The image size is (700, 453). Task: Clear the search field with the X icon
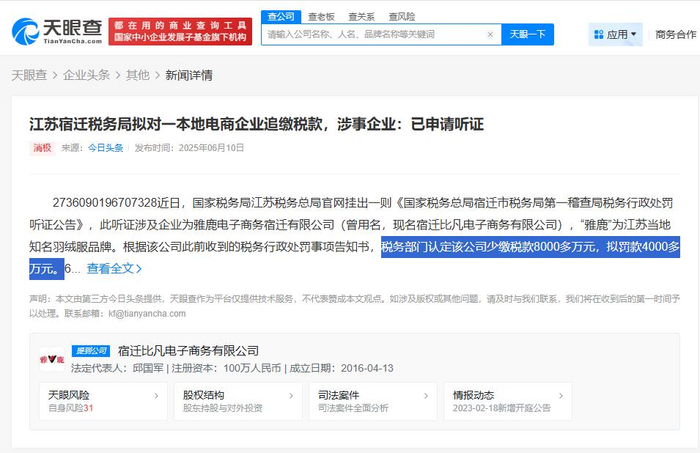pyautogui.click(x=490, y=34)
